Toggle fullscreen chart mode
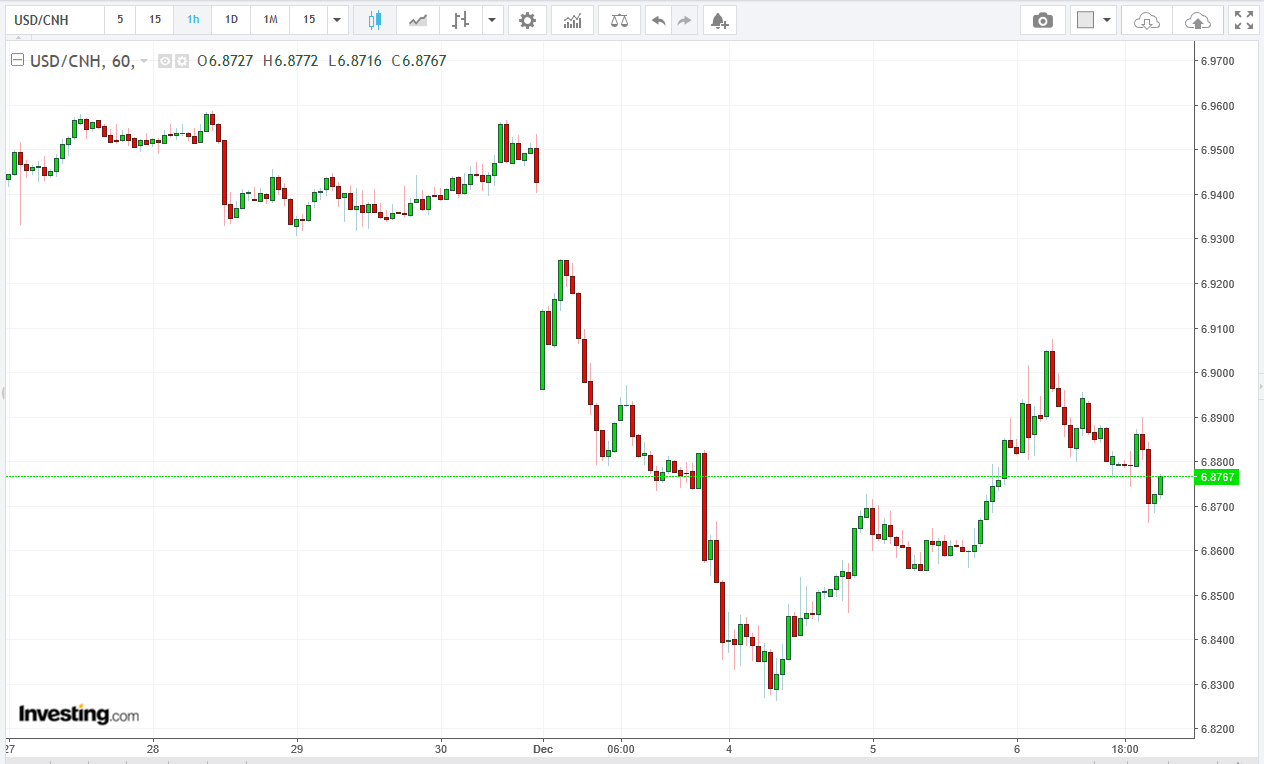Screen dimensions: 1264x764 coord(1243,20)
